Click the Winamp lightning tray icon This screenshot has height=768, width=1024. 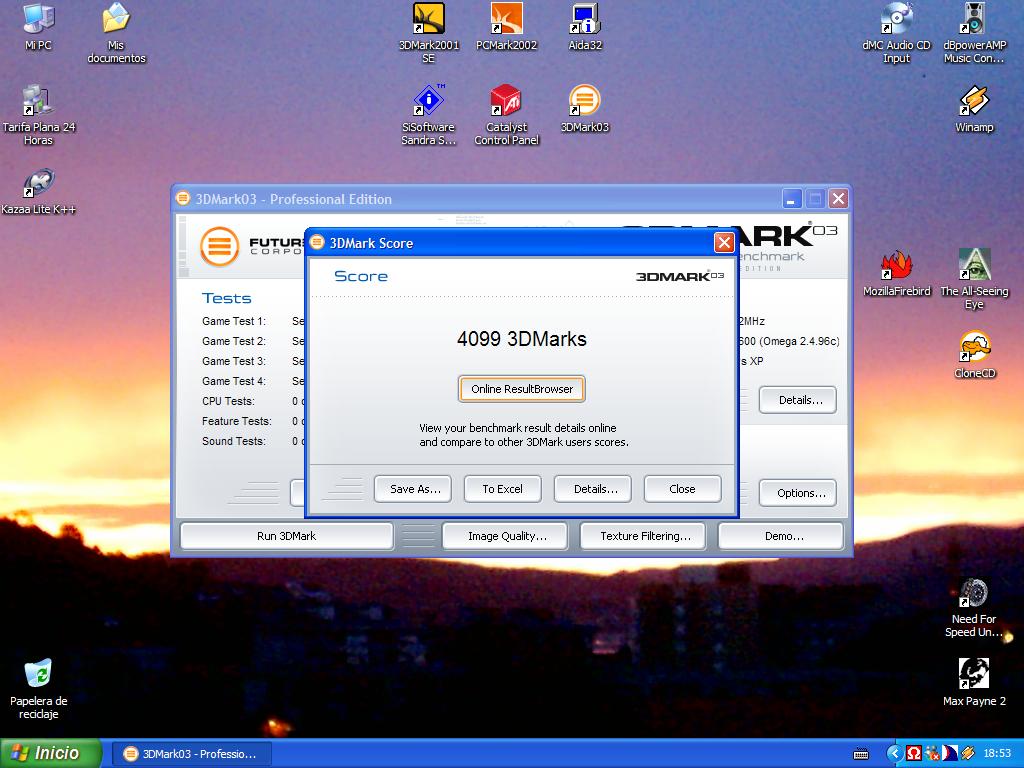967,754
